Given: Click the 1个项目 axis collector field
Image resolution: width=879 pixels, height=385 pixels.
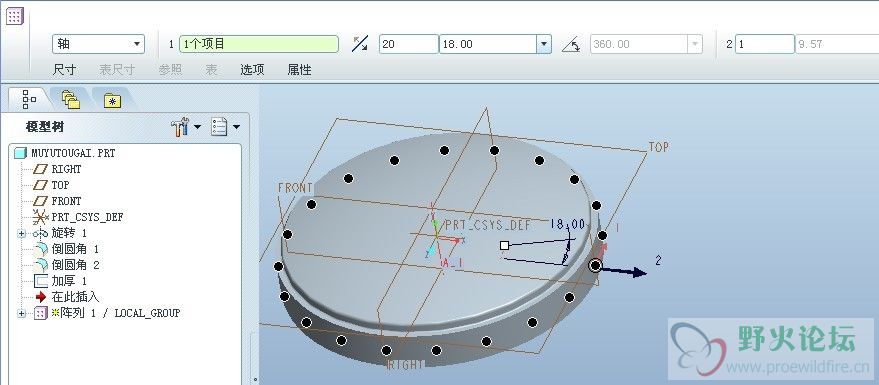Looking at the screenshot, I should tap(258, 44).
